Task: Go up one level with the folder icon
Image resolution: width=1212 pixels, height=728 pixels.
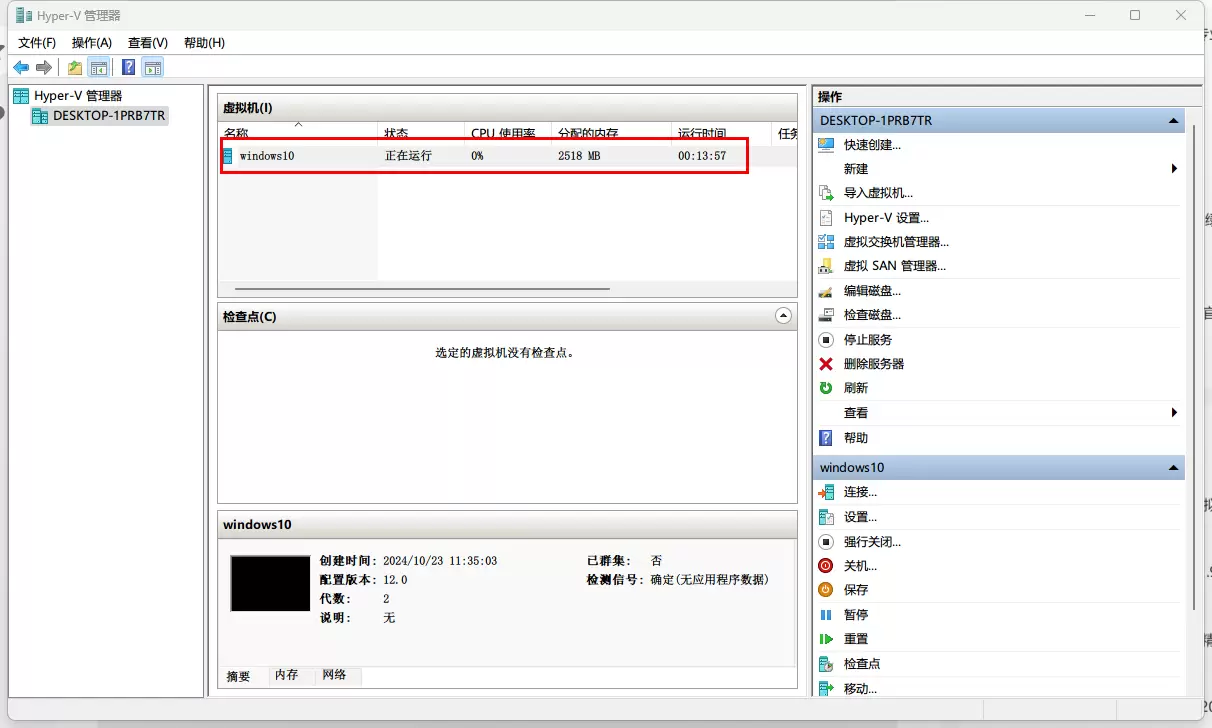Action: point(75,68)
